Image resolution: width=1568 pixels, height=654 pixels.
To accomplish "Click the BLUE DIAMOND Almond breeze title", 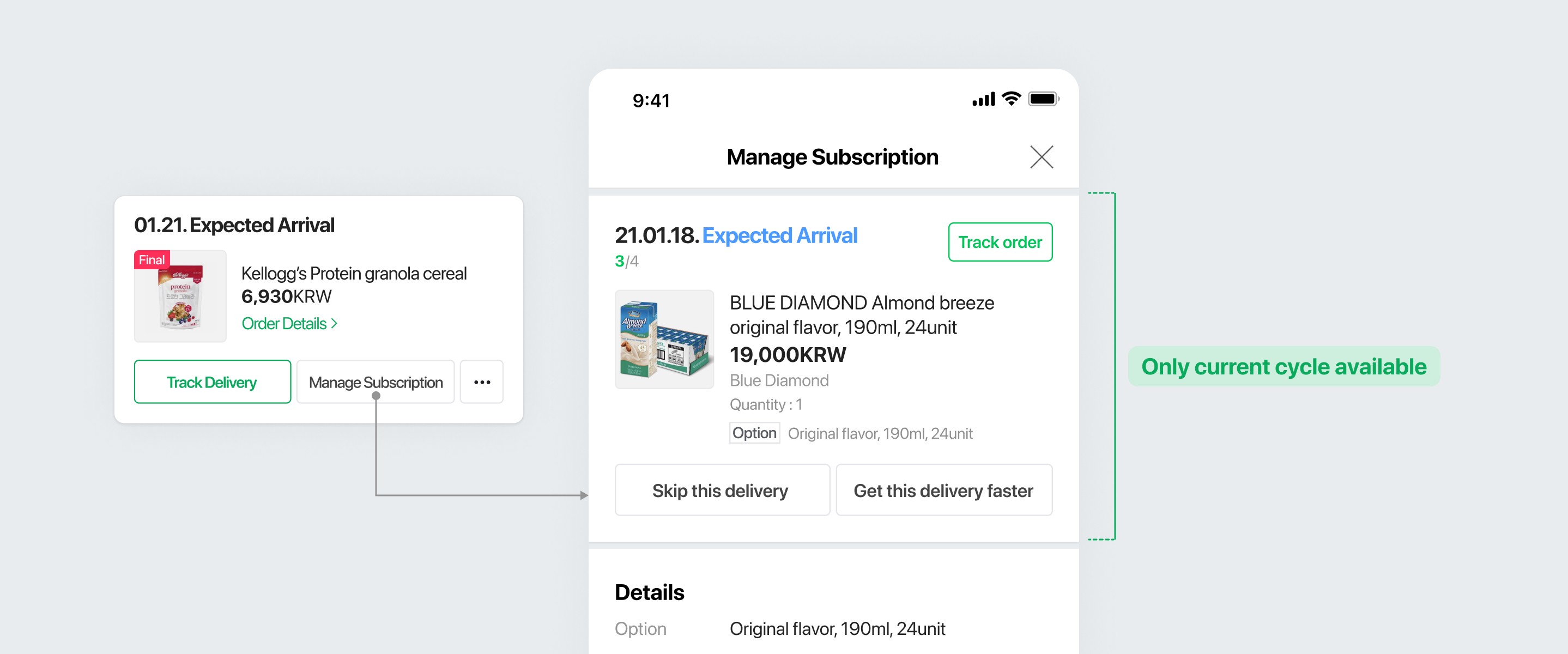I will point(861,315).
